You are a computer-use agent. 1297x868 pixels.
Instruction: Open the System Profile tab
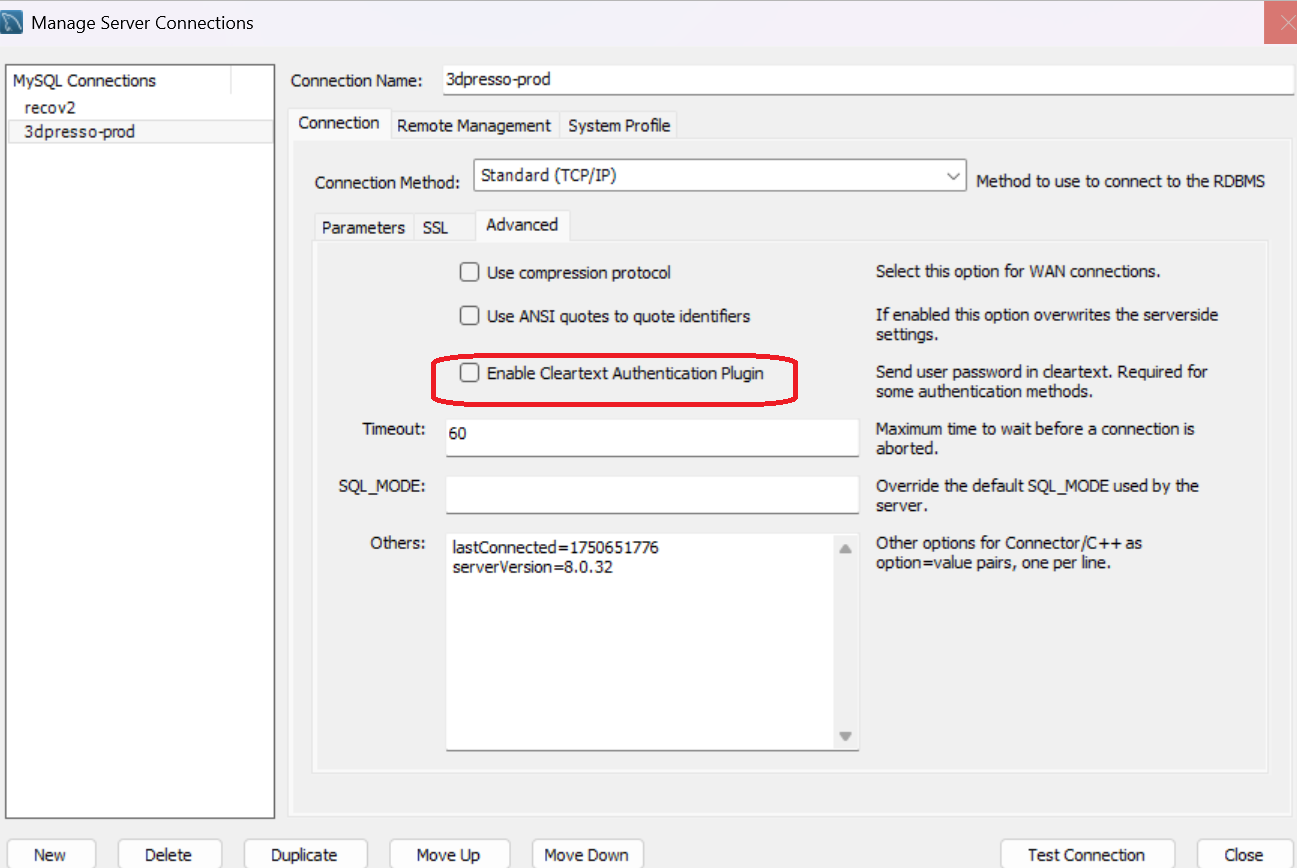click(x=619, y=125)
